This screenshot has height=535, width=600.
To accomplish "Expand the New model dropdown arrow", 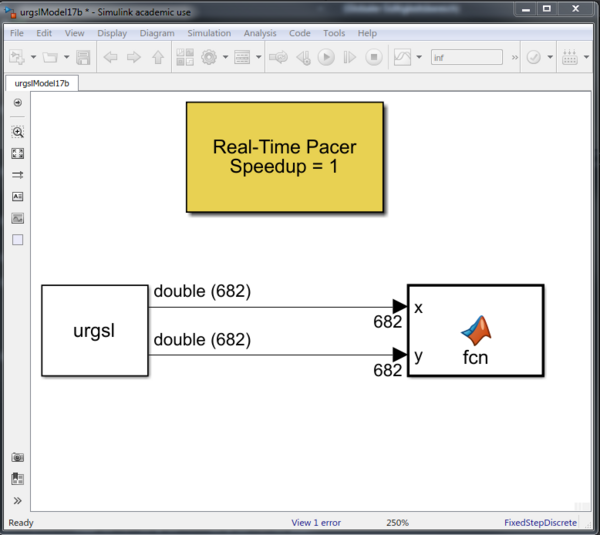I will [x=33, y=57].
